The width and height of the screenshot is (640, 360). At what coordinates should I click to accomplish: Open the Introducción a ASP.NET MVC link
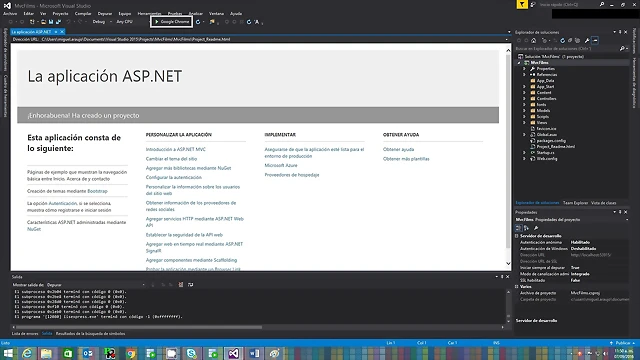[176, 149]
